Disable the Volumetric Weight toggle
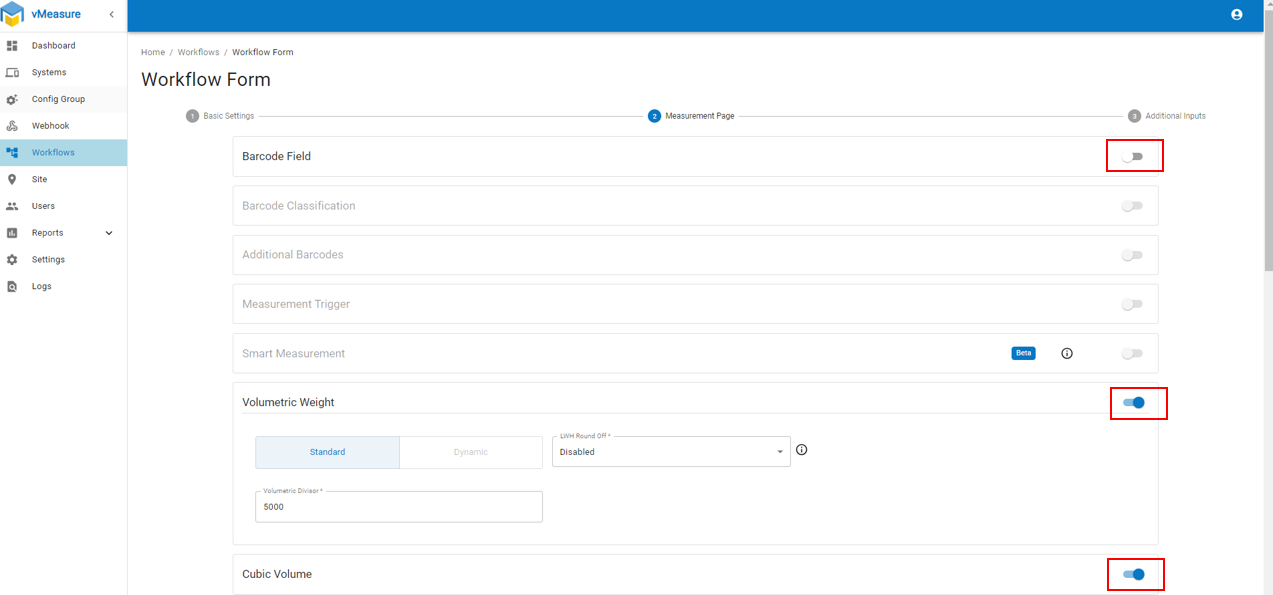Viewport: 1273px width, 595px height. click(x=1134, y=402)
